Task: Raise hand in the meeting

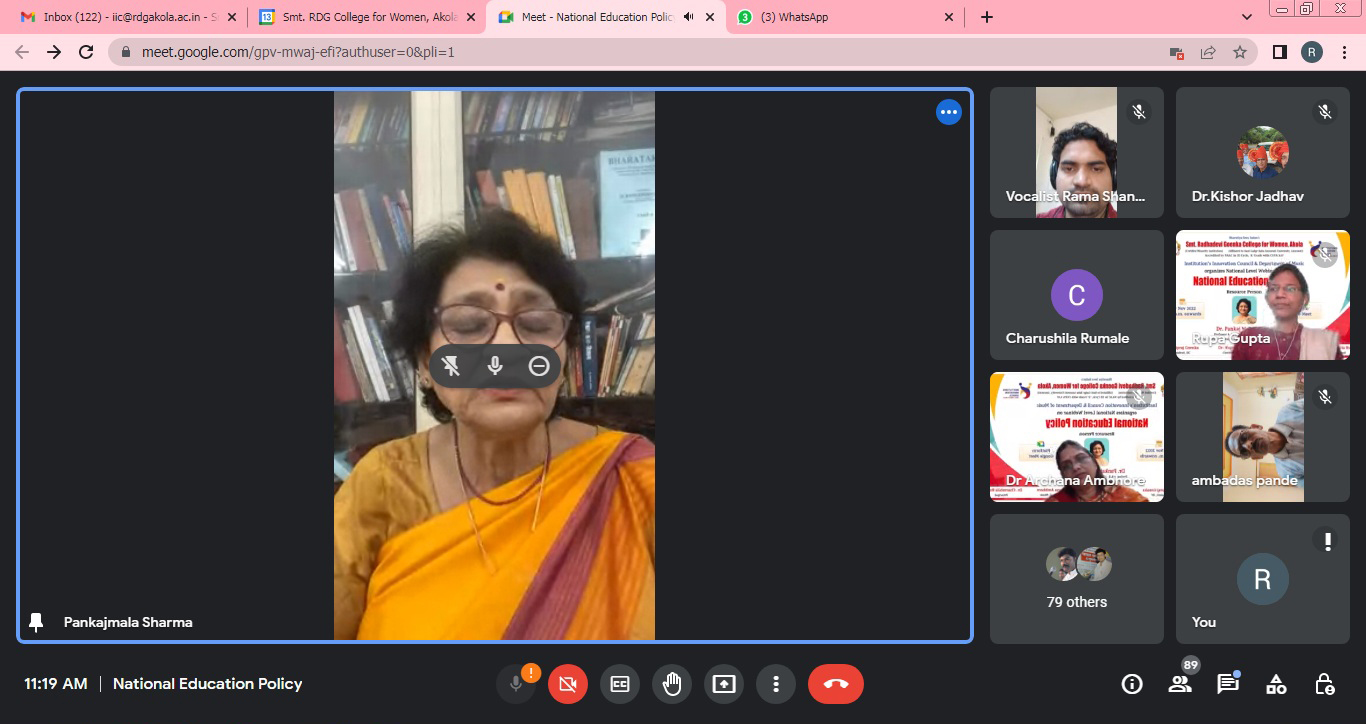Action: tap(672, 684)
